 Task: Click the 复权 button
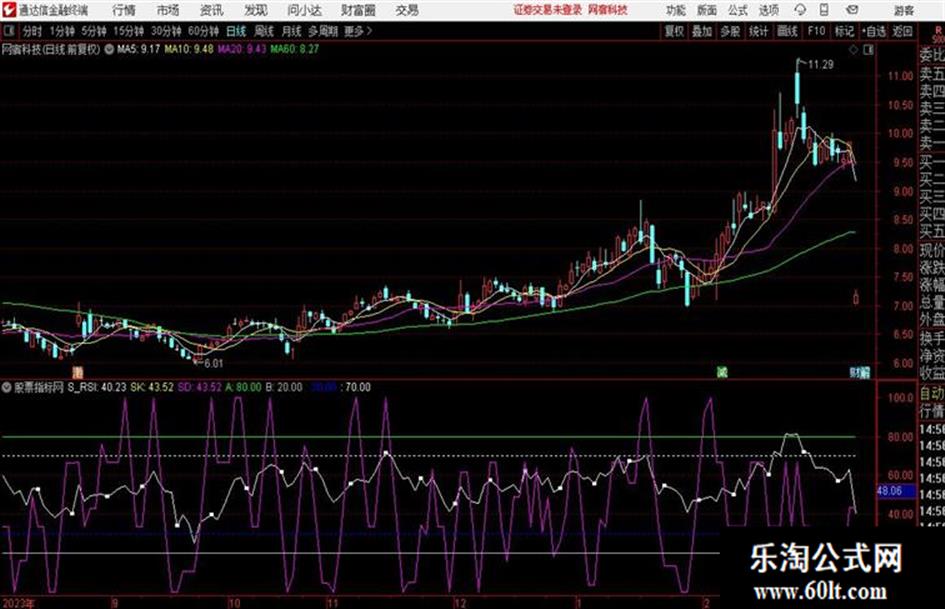click(x=674, y=31)
